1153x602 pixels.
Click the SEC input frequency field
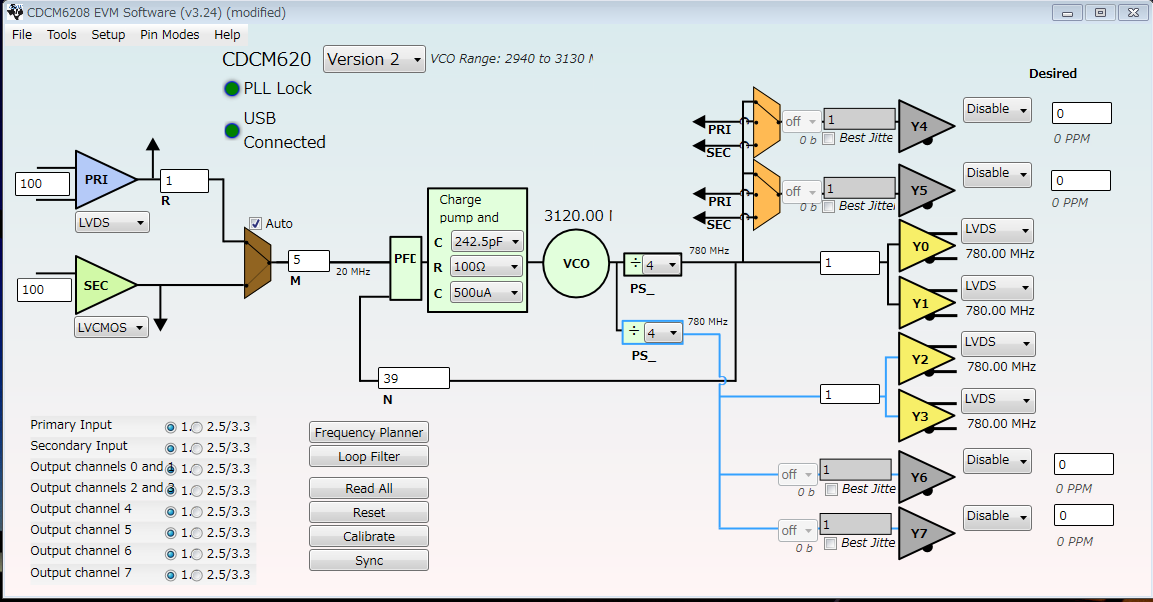(45, 290)
